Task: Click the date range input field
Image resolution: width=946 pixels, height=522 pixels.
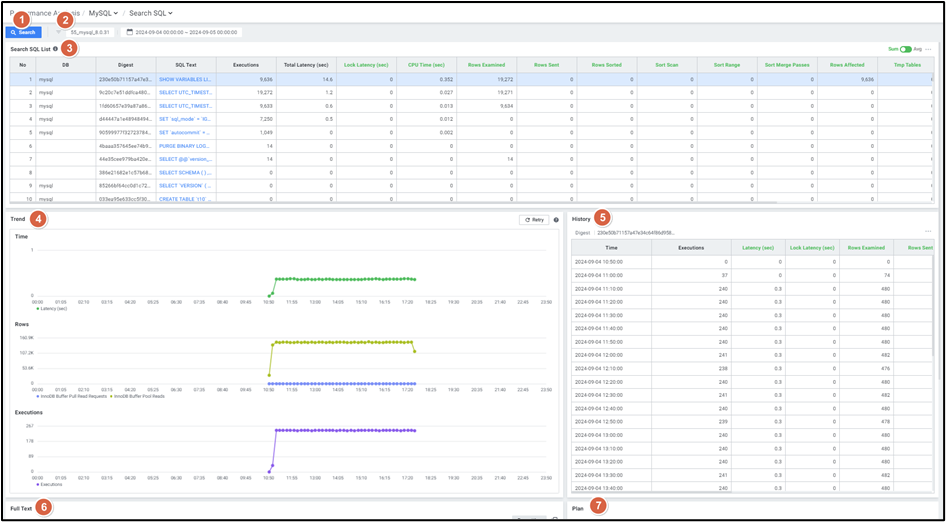Action: point(185,32)
